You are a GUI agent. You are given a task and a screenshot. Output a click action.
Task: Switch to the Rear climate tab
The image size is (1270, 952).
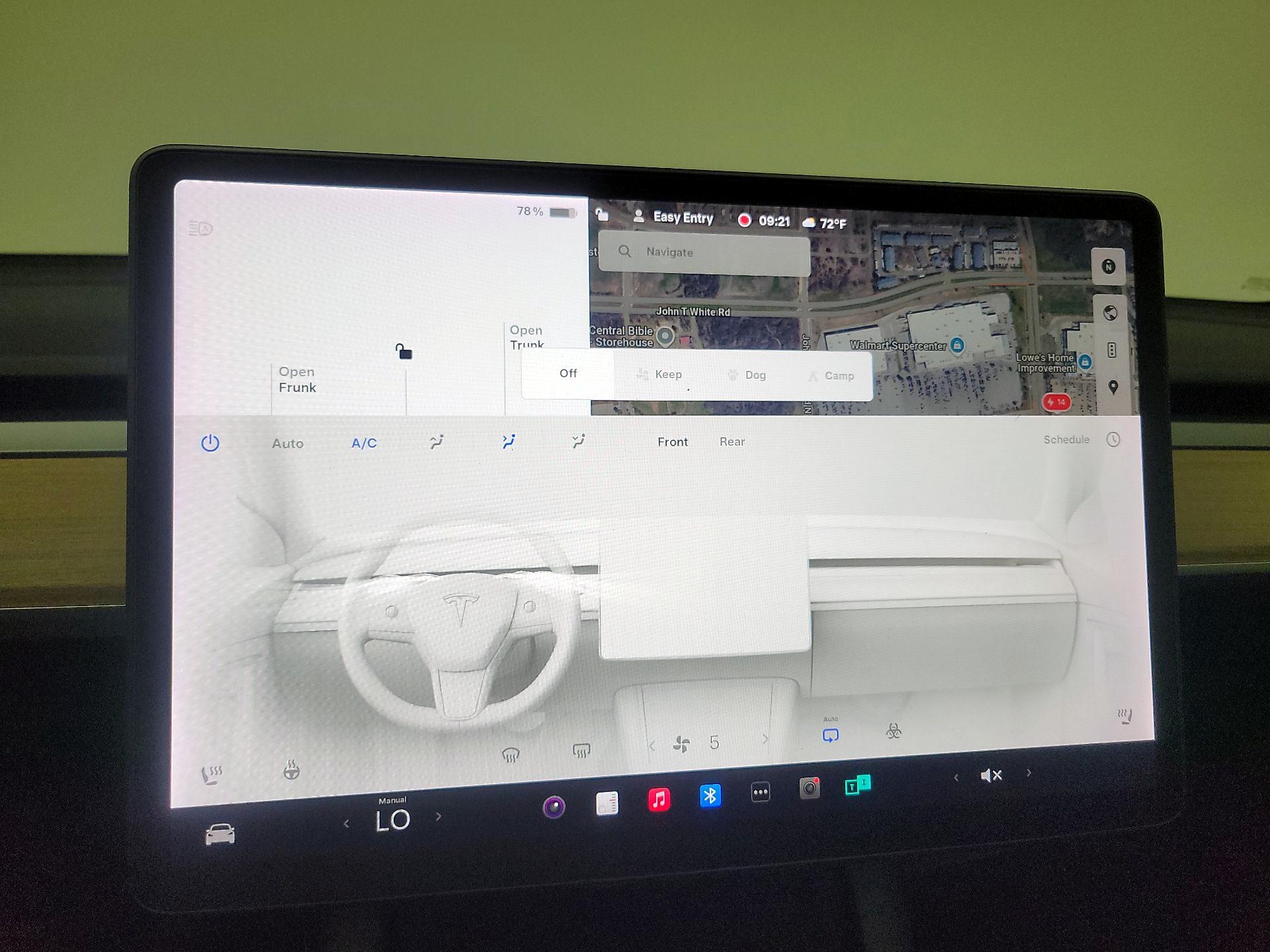tap(732, 442)
